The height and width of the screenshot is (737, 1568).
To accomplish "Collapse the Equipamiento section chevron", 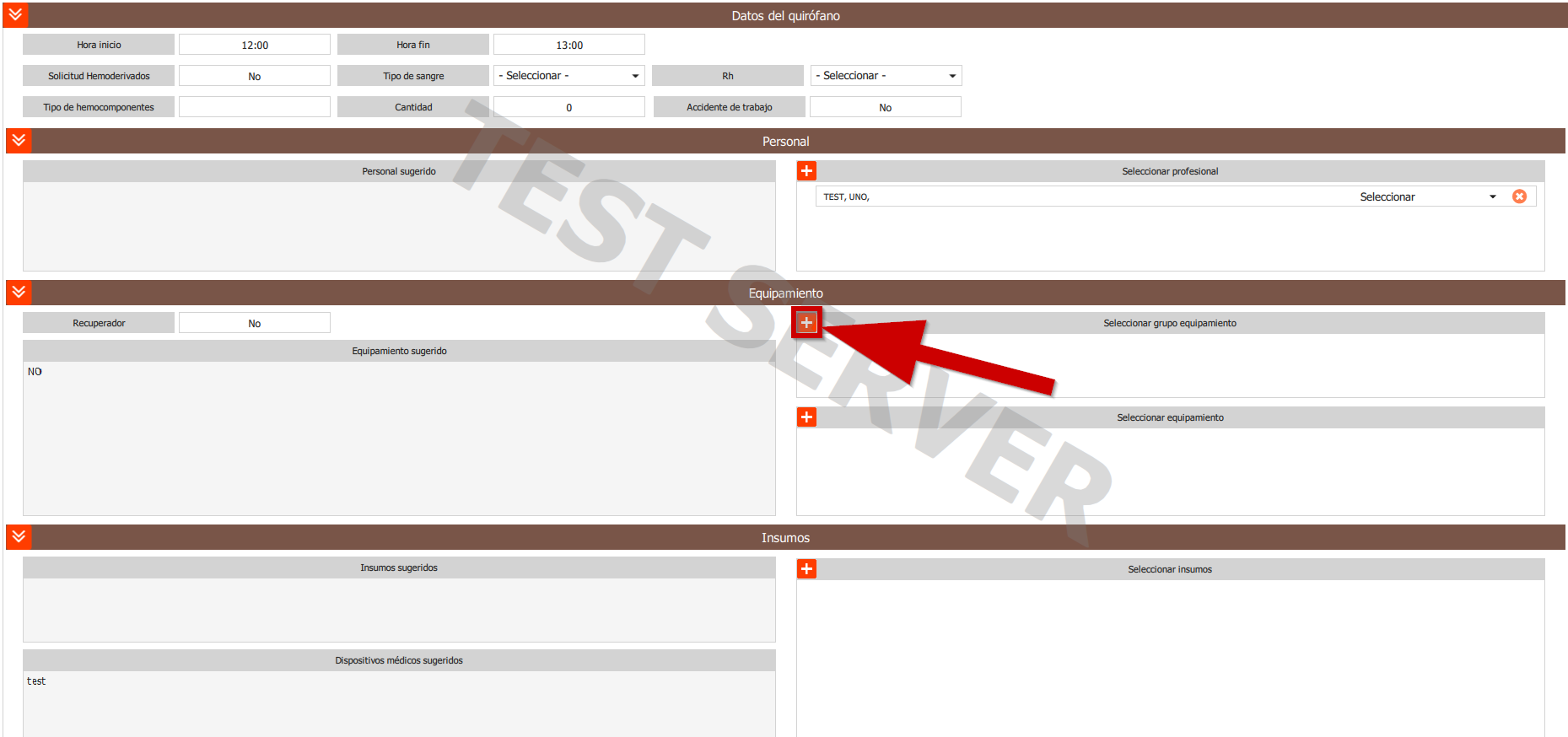I will point(19,293).
